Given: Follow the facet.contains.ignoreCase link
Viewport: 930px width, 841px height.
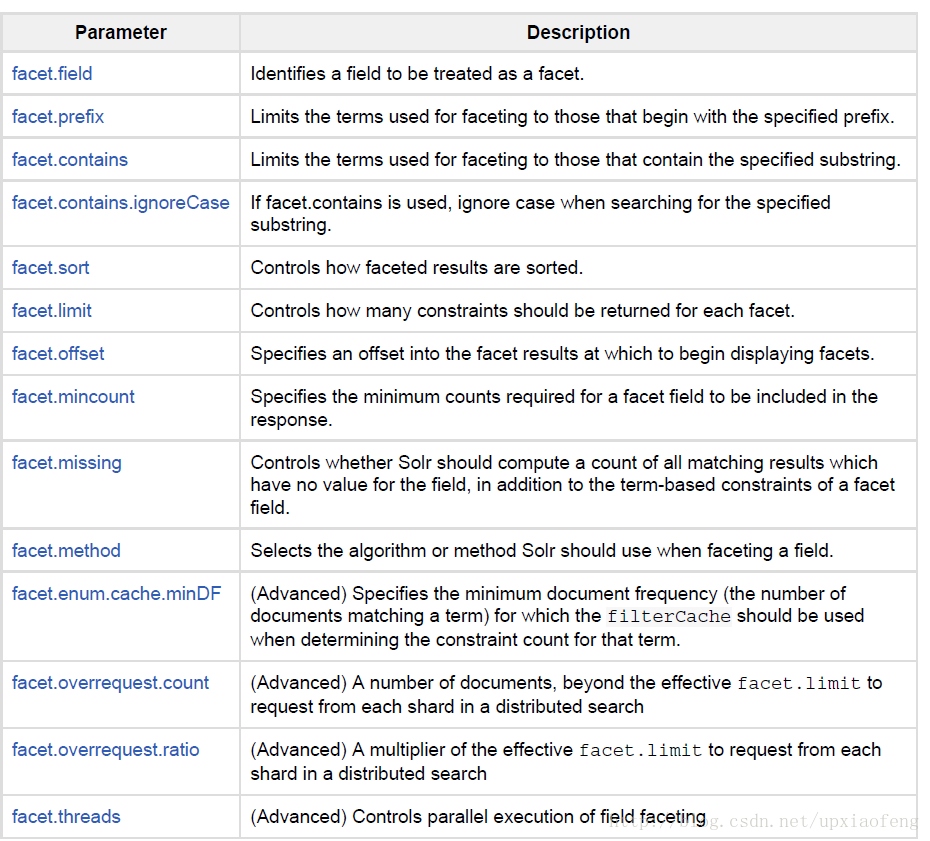Looking at the screenshot, I should pos(120,203).
